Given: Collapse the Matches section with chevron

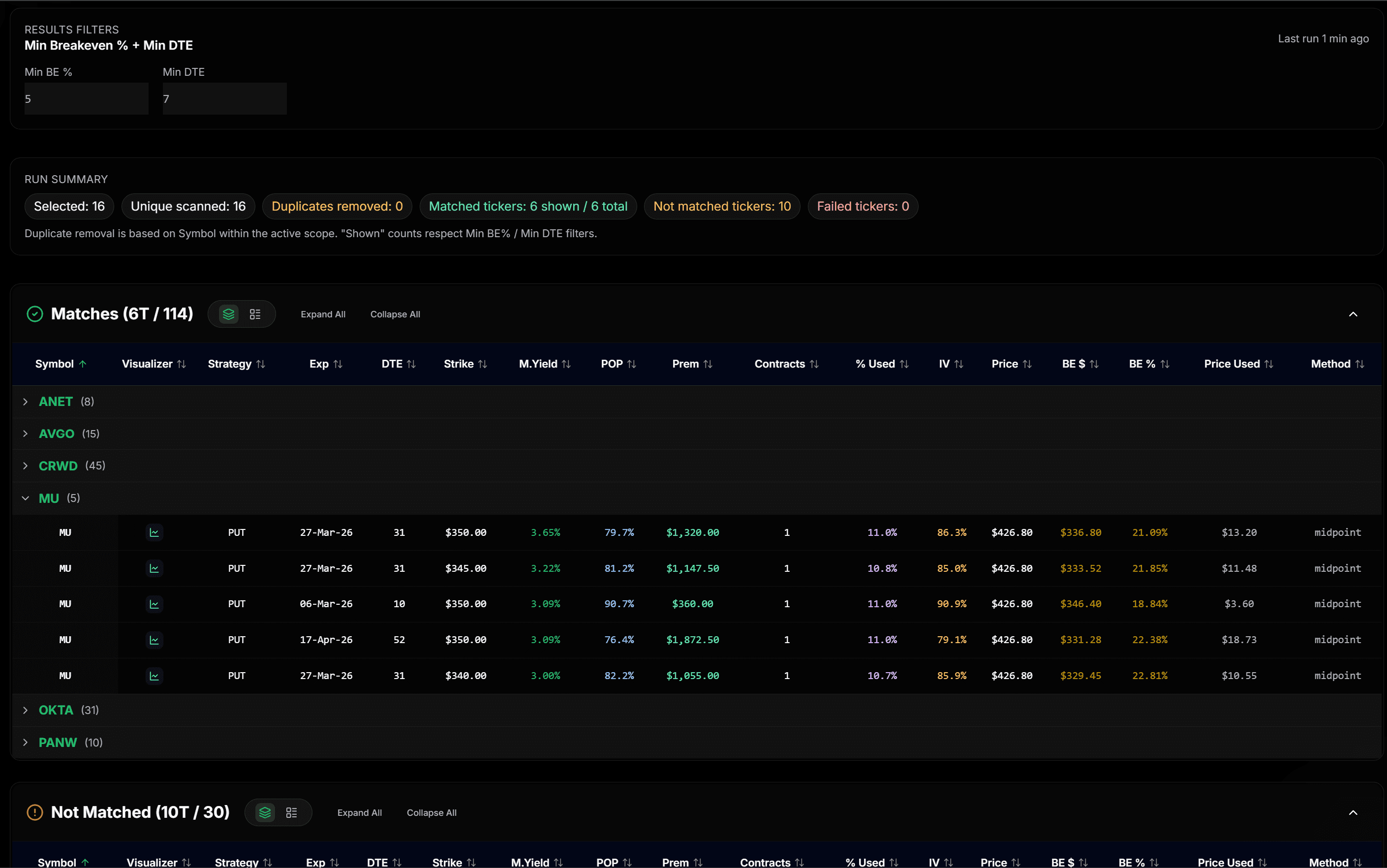Looking at the screenshot, I should pos(1353,314).
